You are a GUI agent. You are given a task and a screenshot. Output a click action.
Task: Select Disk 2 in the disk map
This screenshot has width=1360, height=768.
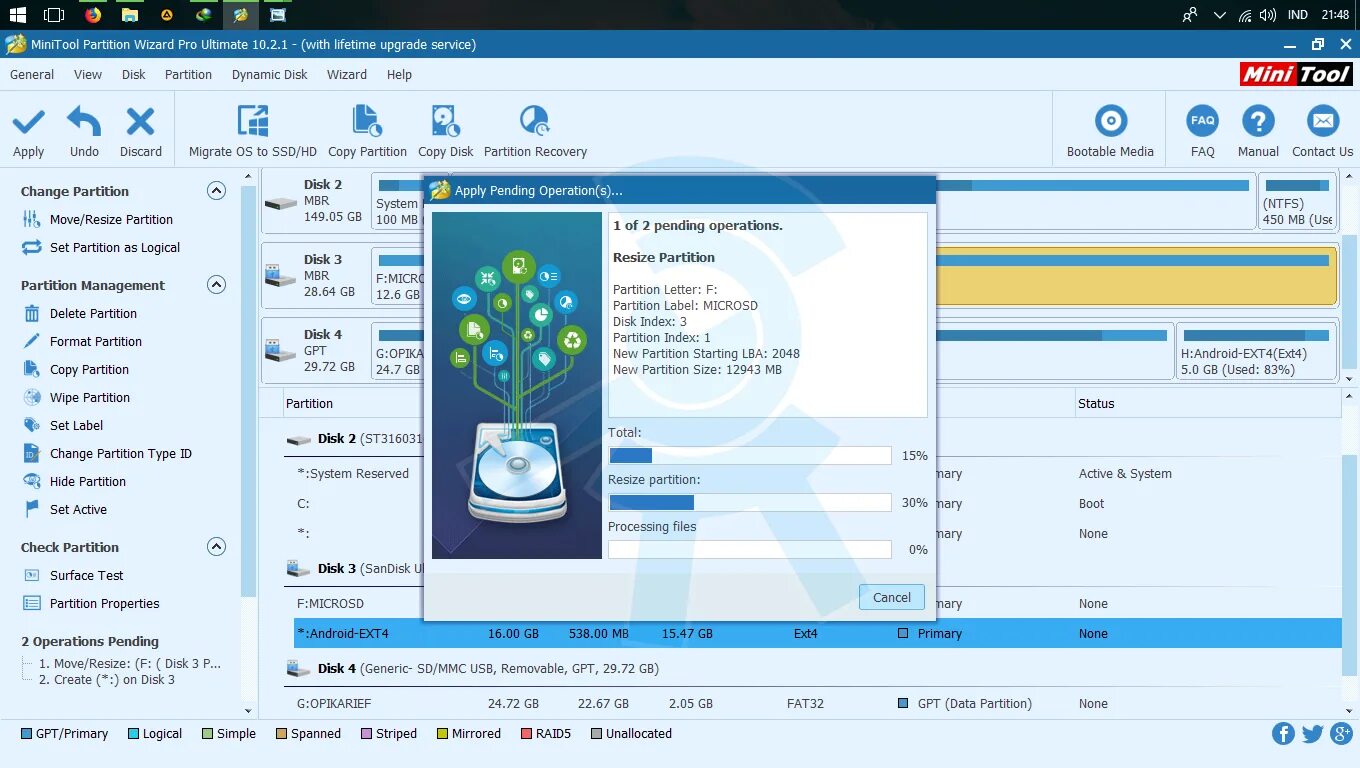tap(314, 200)
